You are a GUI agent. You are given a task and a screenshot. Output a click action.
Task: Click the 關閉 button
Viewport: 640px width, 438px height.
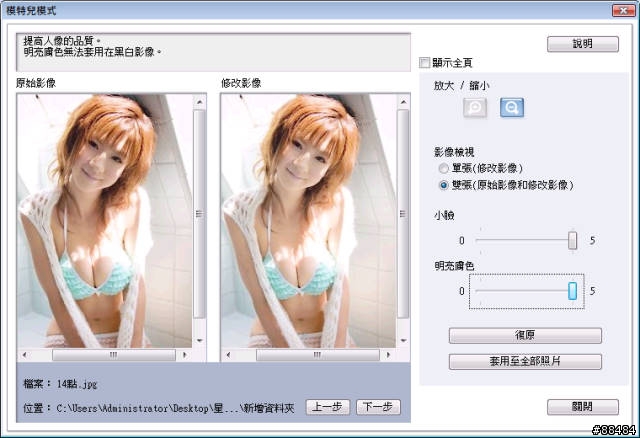(582, 407)
